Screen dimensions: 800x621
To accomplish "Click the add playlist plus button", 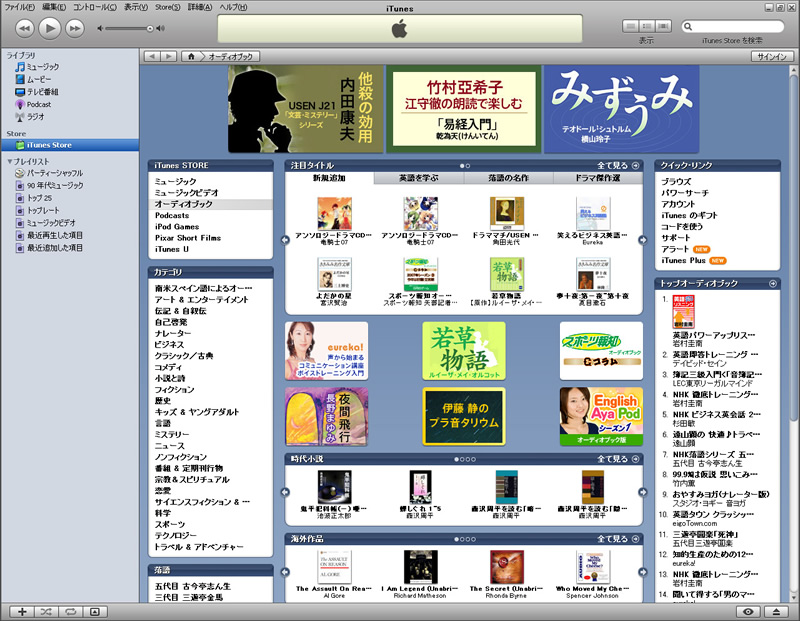I will click(x=21, y=612).
